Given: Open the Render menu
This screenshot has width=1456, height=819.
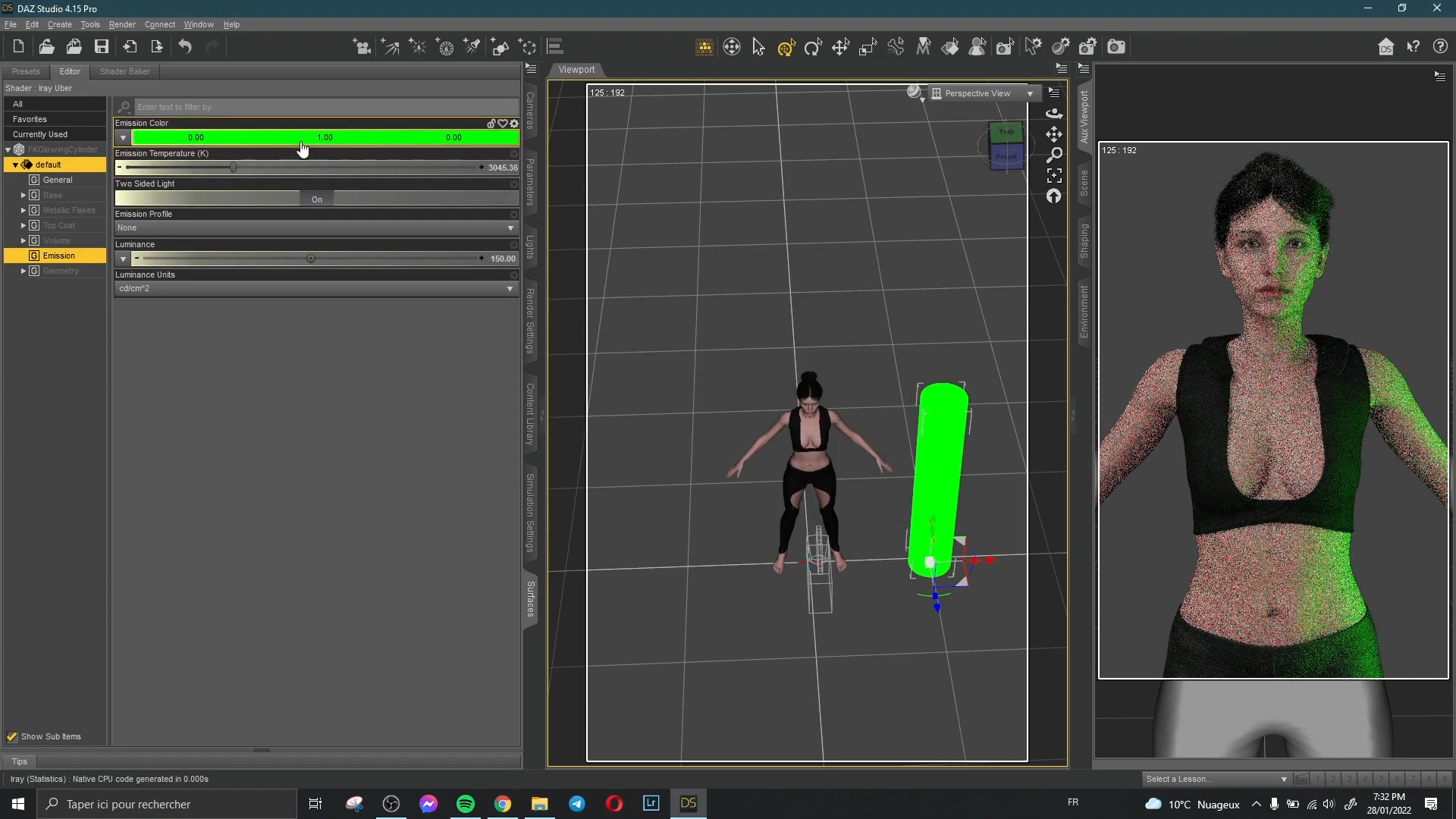Looking at the screenshot, I should click(x=122, y=24).
